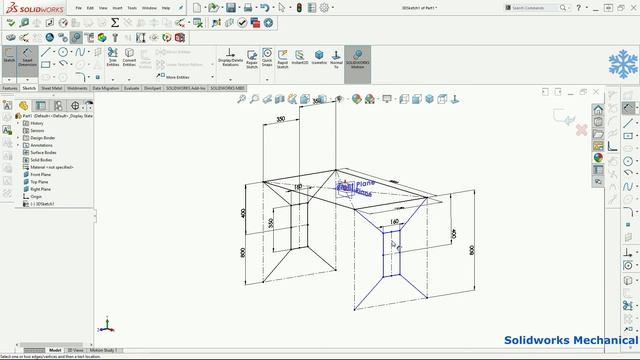The width and height of the screenshot is (640, 360).
Task: Click the Zoom to Fit view icon
Action: click(242, 99)
